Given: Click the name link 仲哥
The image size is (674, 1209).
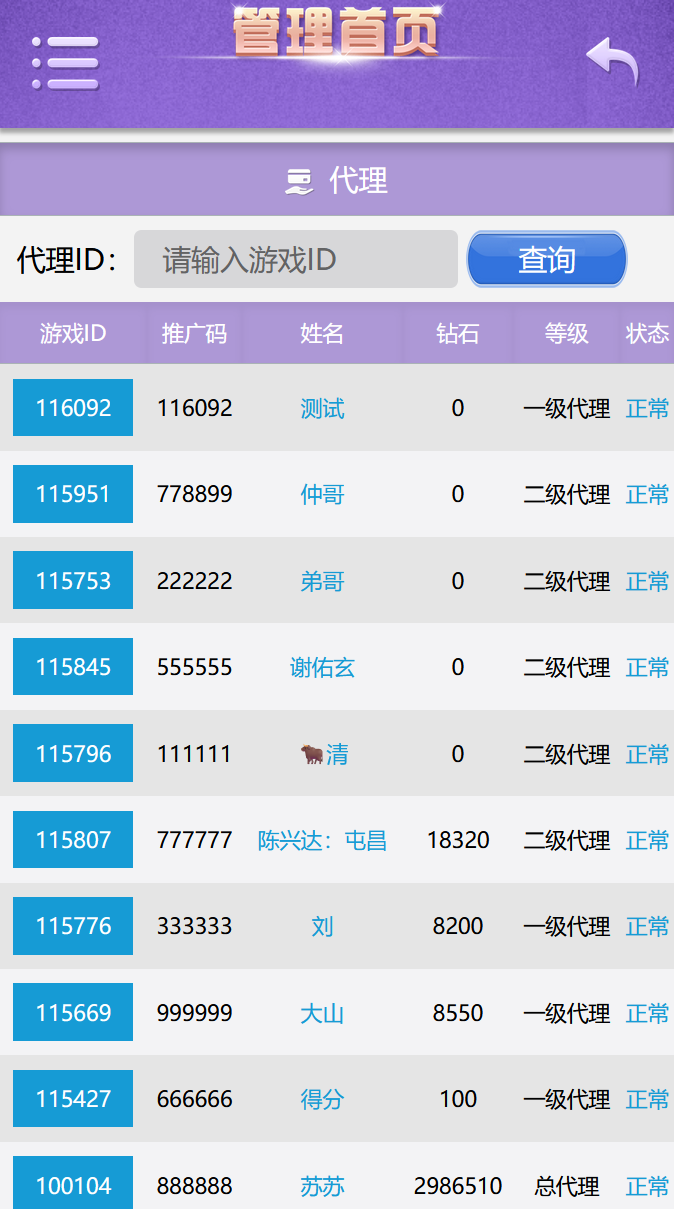Looking at the screenshot, I should [x=322, y=494].
